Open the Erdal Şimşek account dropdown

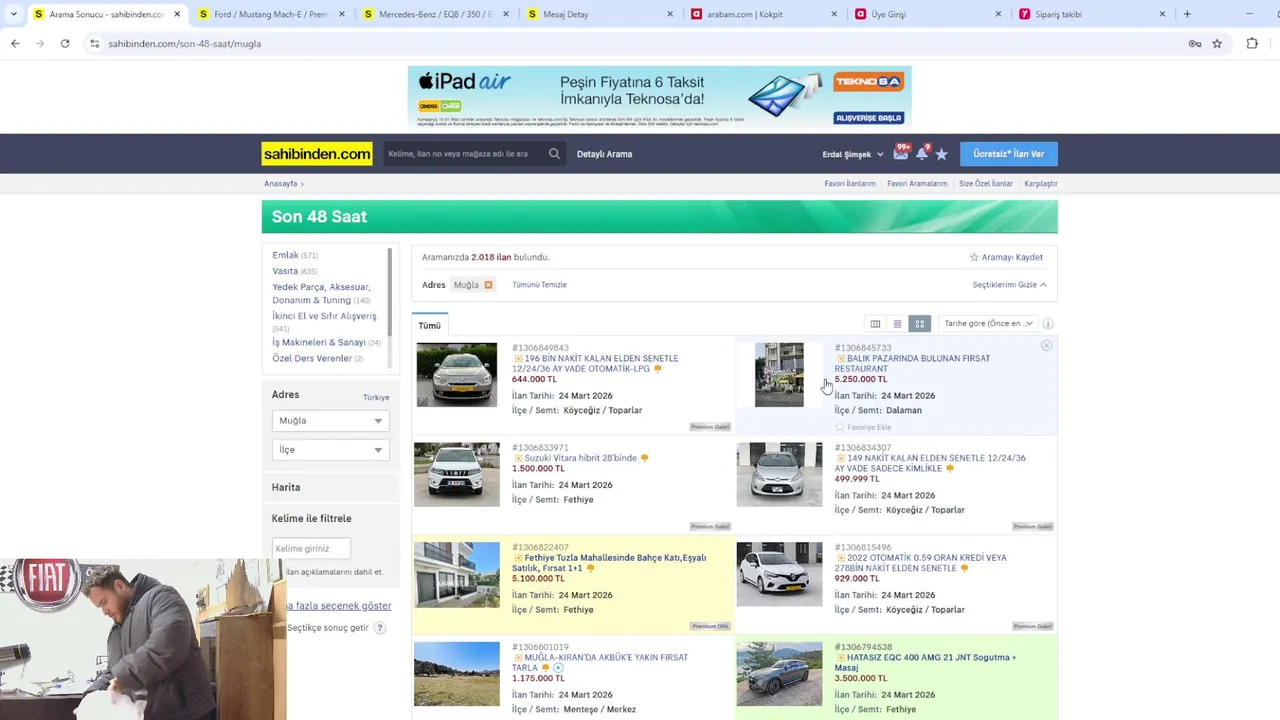coord(853,154)
